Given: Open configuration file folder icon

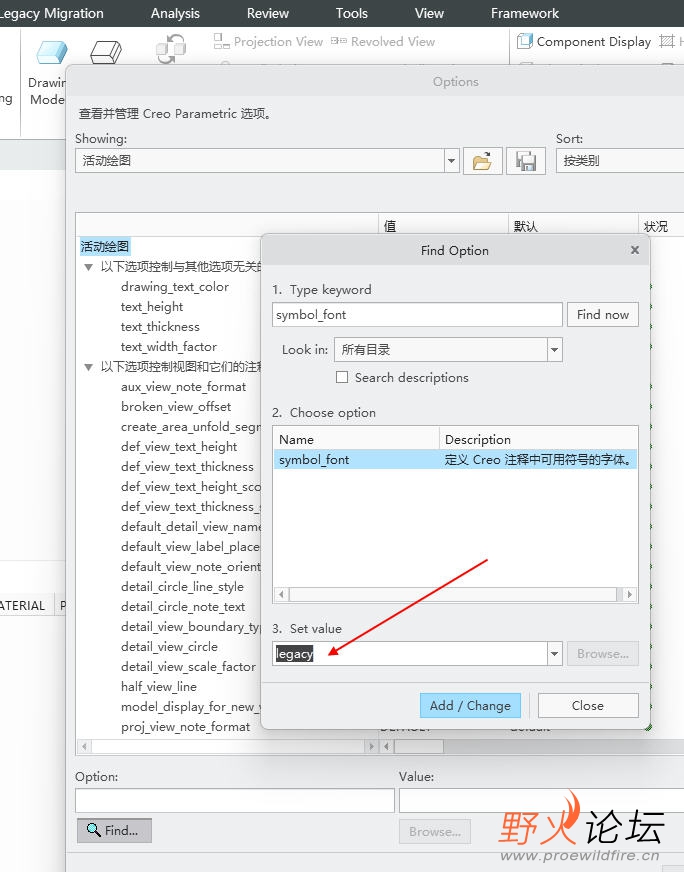Looking at the screenshot, I should [483, 161].
